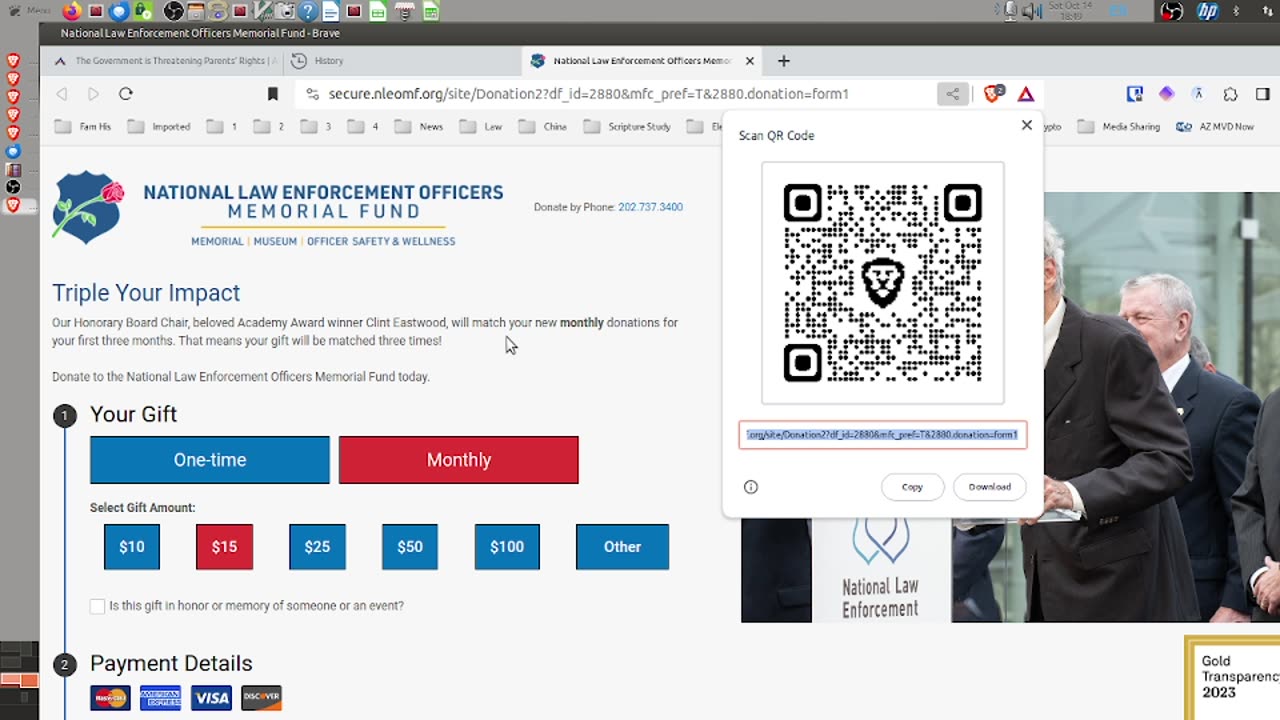Viewport: 1280px width, 720px height.
Task: Close the Scan QR Code popup
Action: [1026, 125]
